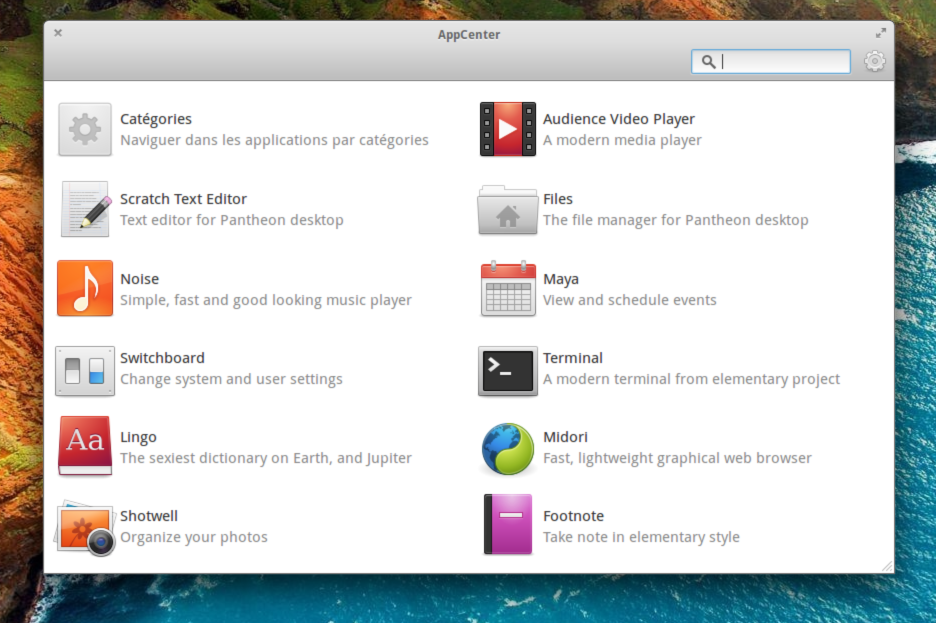The image size is (936, 623).
Task: Open the Scratch Text Editor icon
Action: [x=86, y=209]
